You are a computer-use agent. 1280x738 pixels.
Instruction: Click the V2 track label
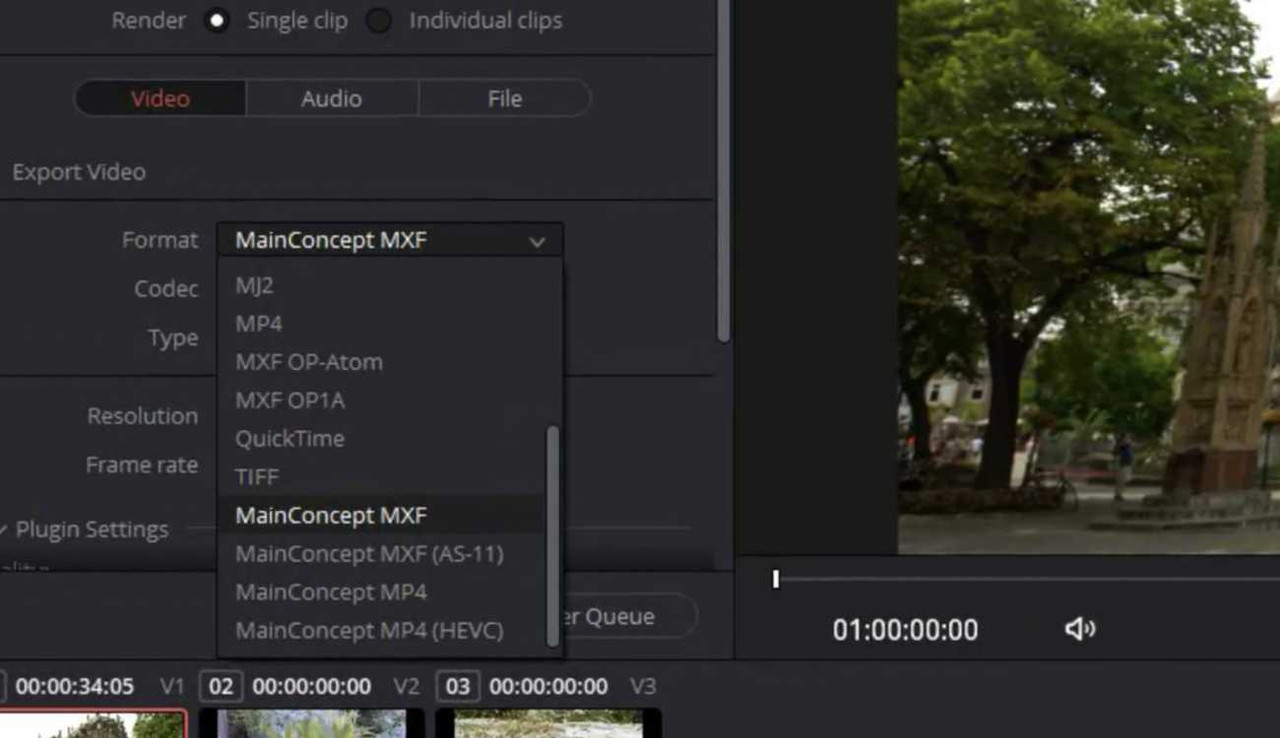(x=406, y=686)
